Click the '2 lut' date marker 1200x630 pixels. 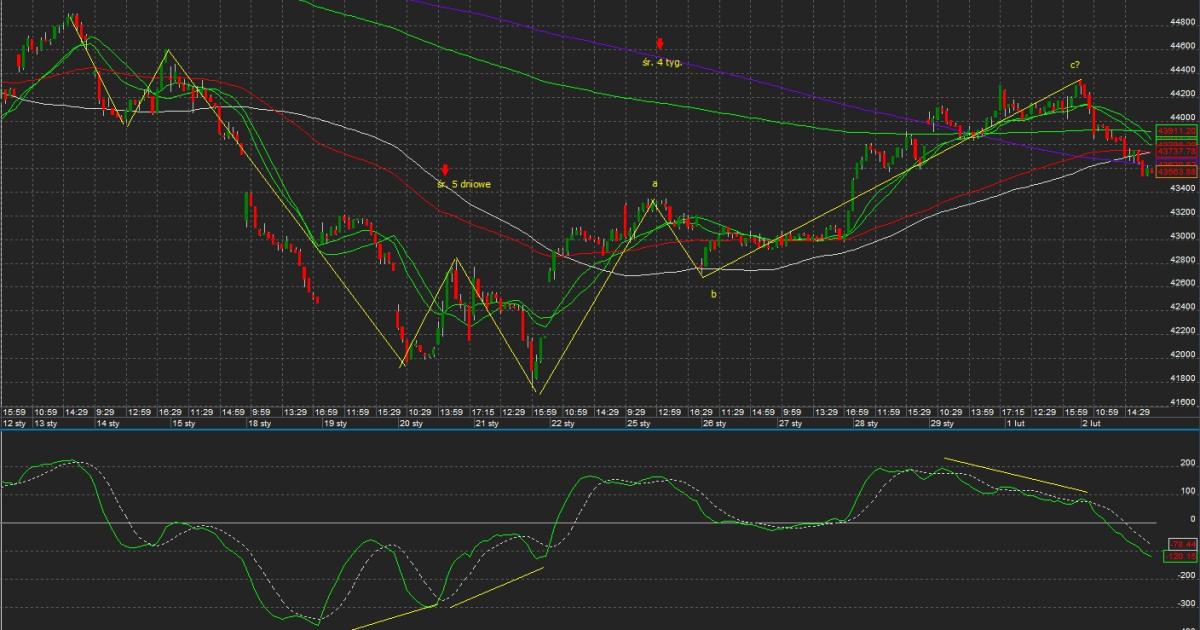[1091, 424]
